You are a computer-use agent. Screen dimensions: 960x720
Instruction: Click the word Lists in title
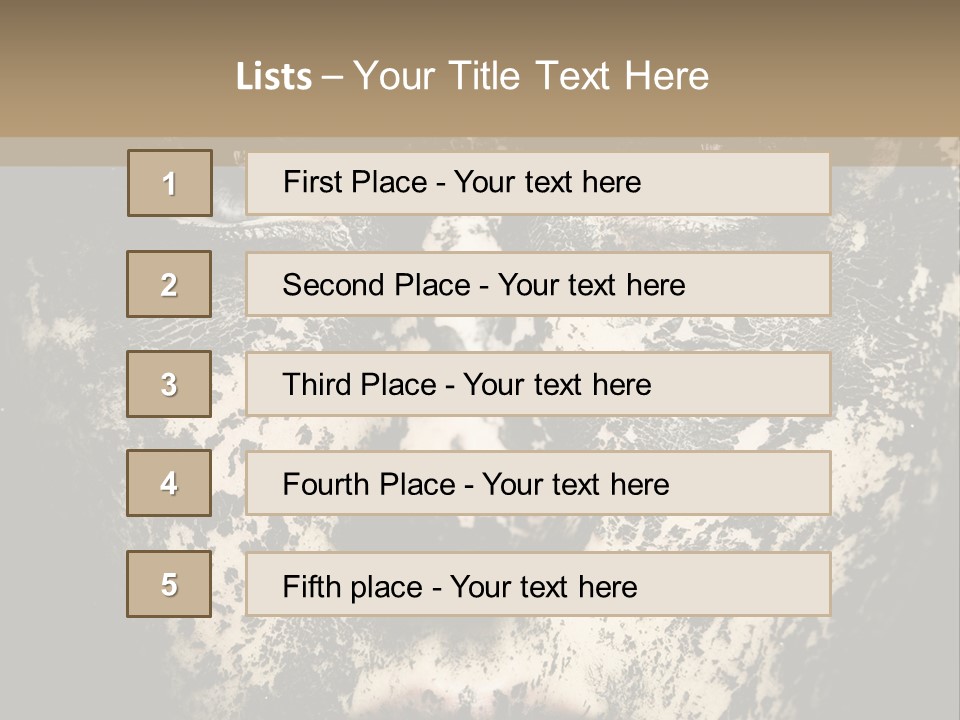273,77
